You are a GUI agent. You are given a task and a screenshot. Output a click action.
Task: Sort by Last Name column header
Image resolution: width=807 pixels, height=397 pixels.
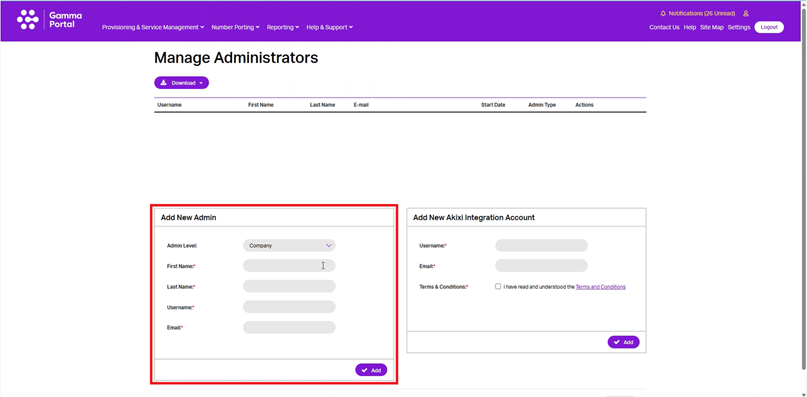(x=322, y=105)
